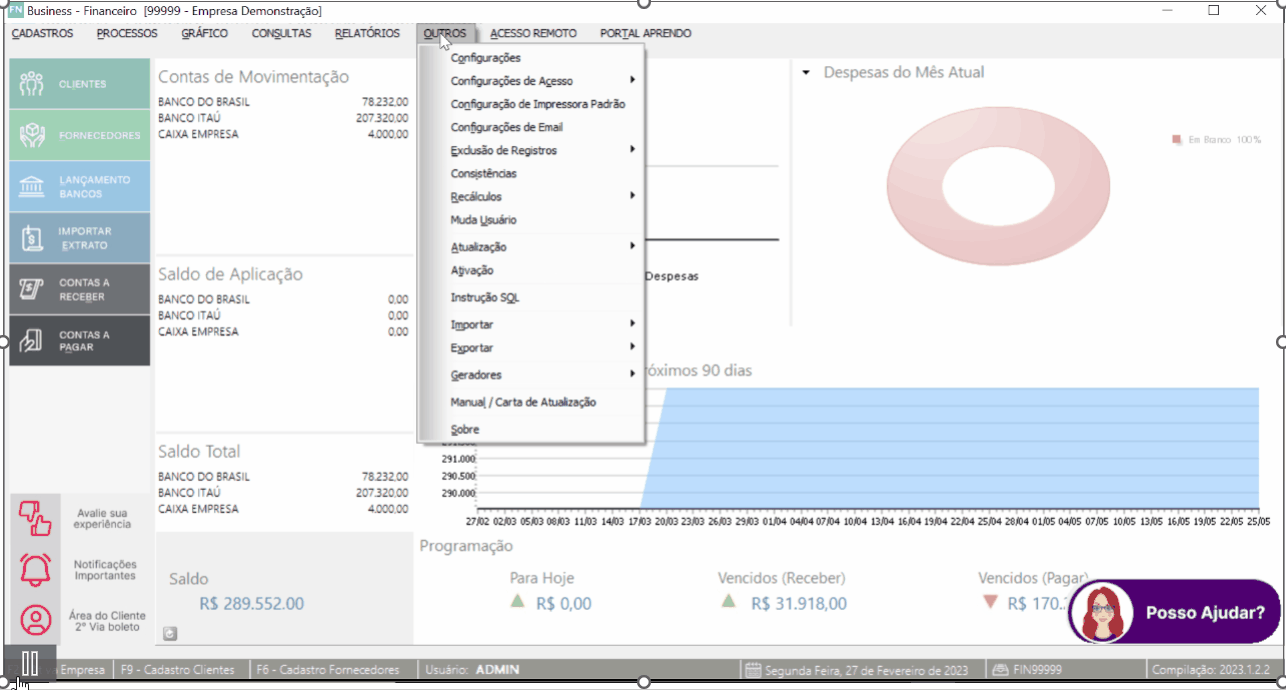The width and height of the screenshot is (1286, 690).
Task: Click the small refresh icon below Saldo
Action: [x=169, y=633]
